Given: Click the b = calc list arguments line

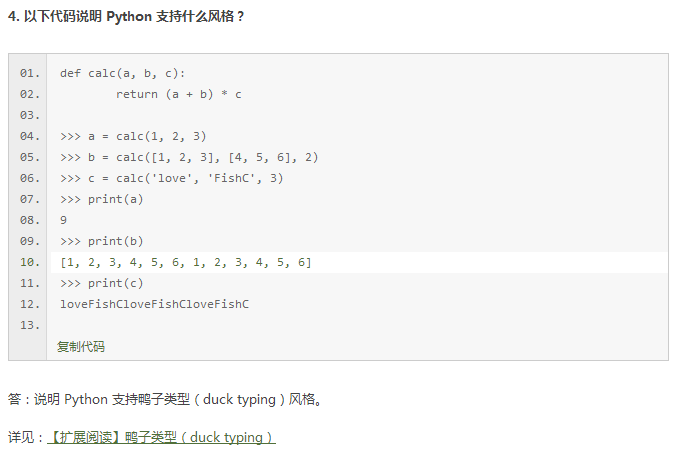Looking at the screenshot, I should click(189, 157).
